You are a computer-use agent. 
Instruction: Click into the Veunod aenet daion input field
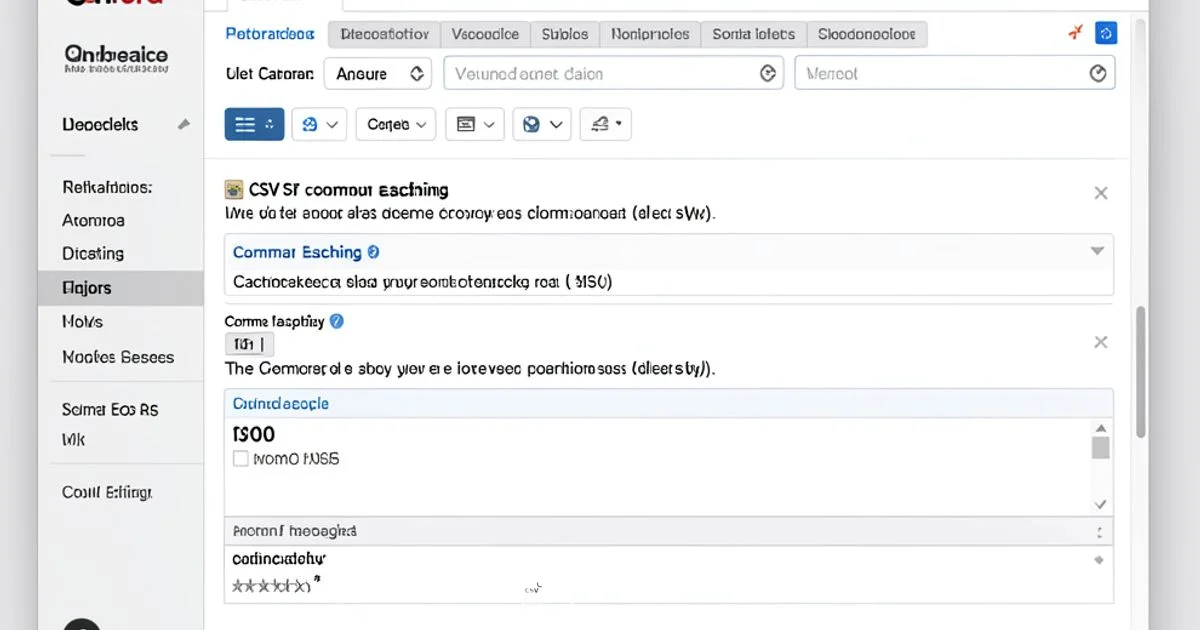coord(600,73)
